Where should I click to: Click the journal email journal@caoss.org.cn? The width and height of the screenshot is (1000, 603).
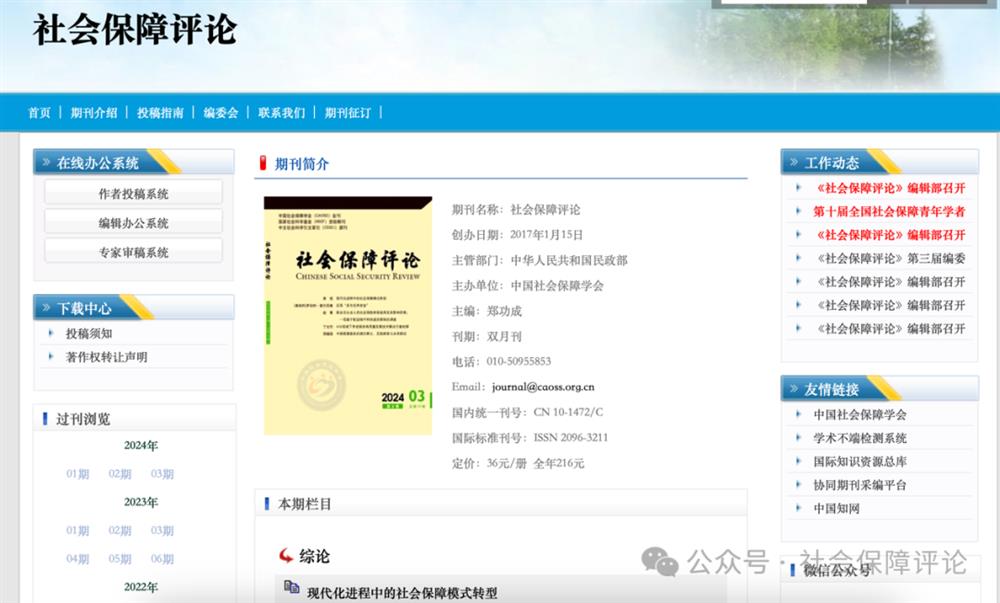click(x=536, y=387)
